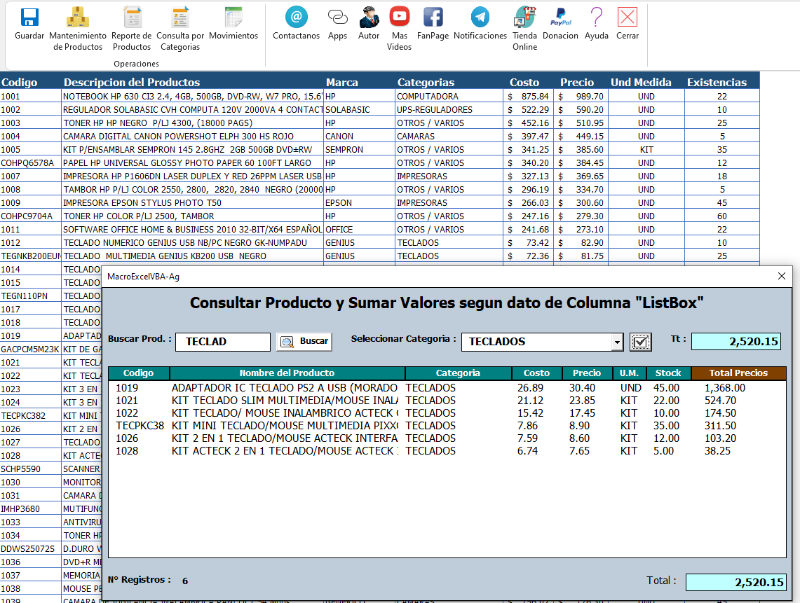Select cell KIT in Und Medida column
800x603 pixels.
coord(646,149)
